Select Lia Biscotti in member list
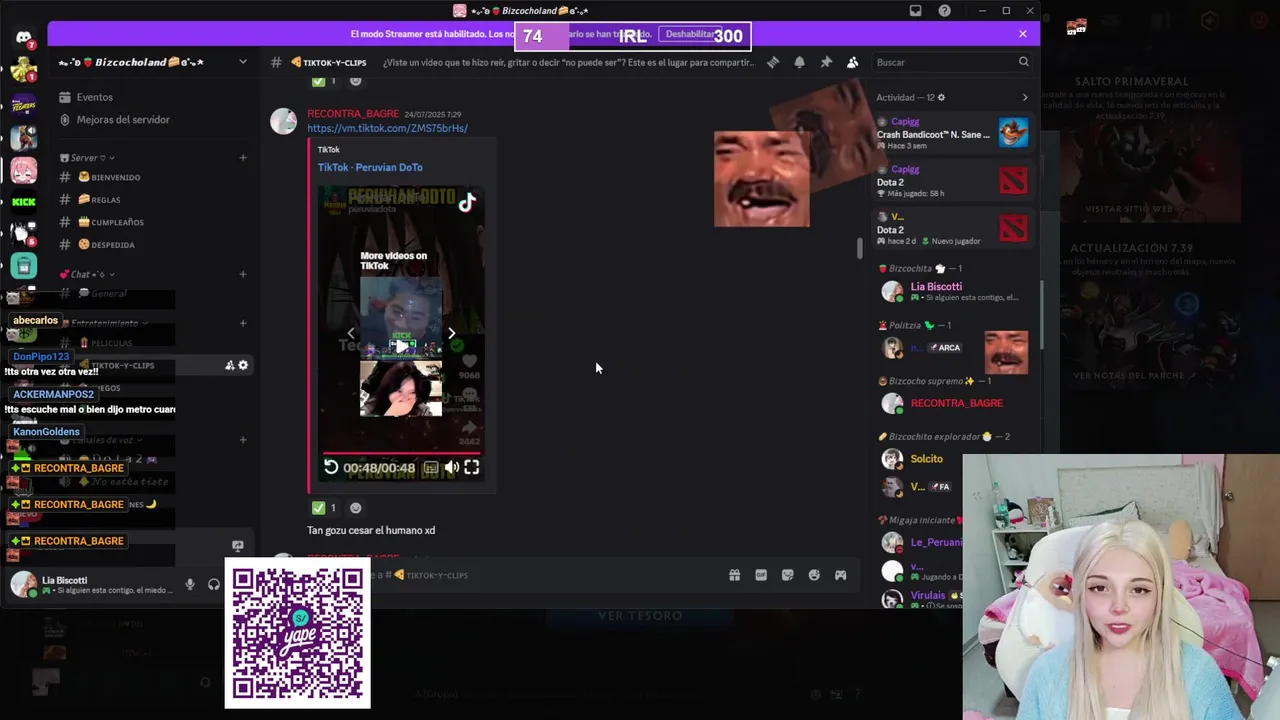 click(952, 291)
